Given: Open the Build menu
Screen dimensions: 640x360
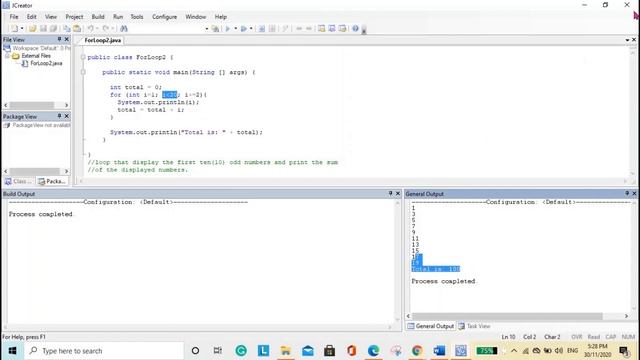Looking at the screenshot, I should coord(98,17).
